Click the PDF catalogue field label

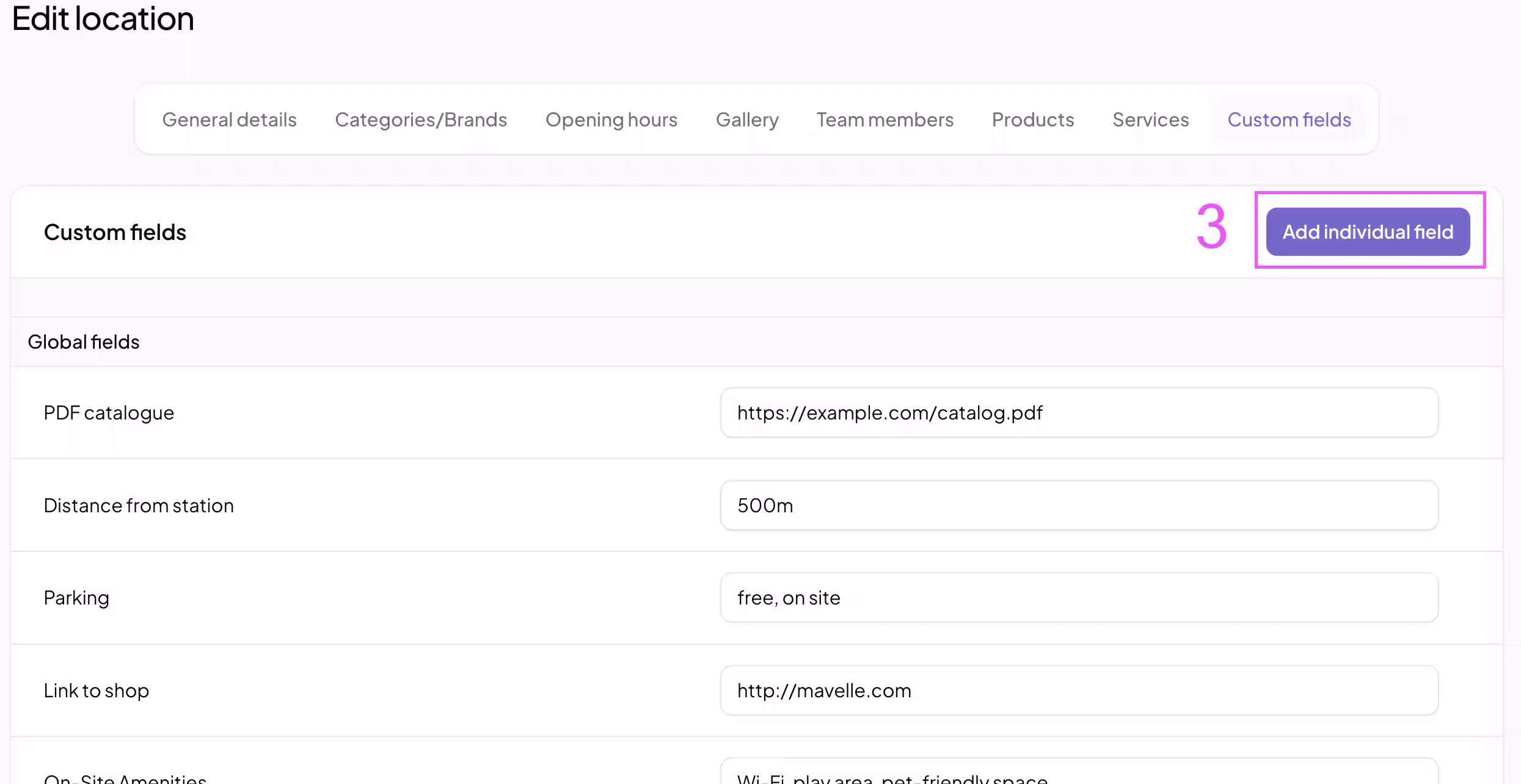109,413
